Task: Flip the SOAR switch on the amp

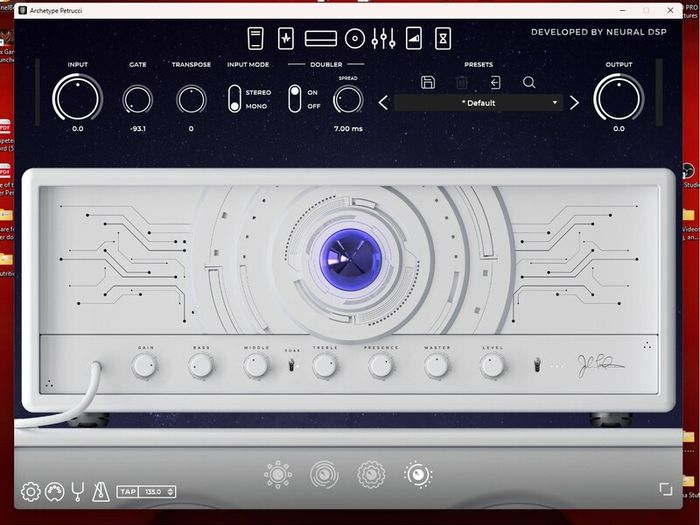Action: [292, 366]
